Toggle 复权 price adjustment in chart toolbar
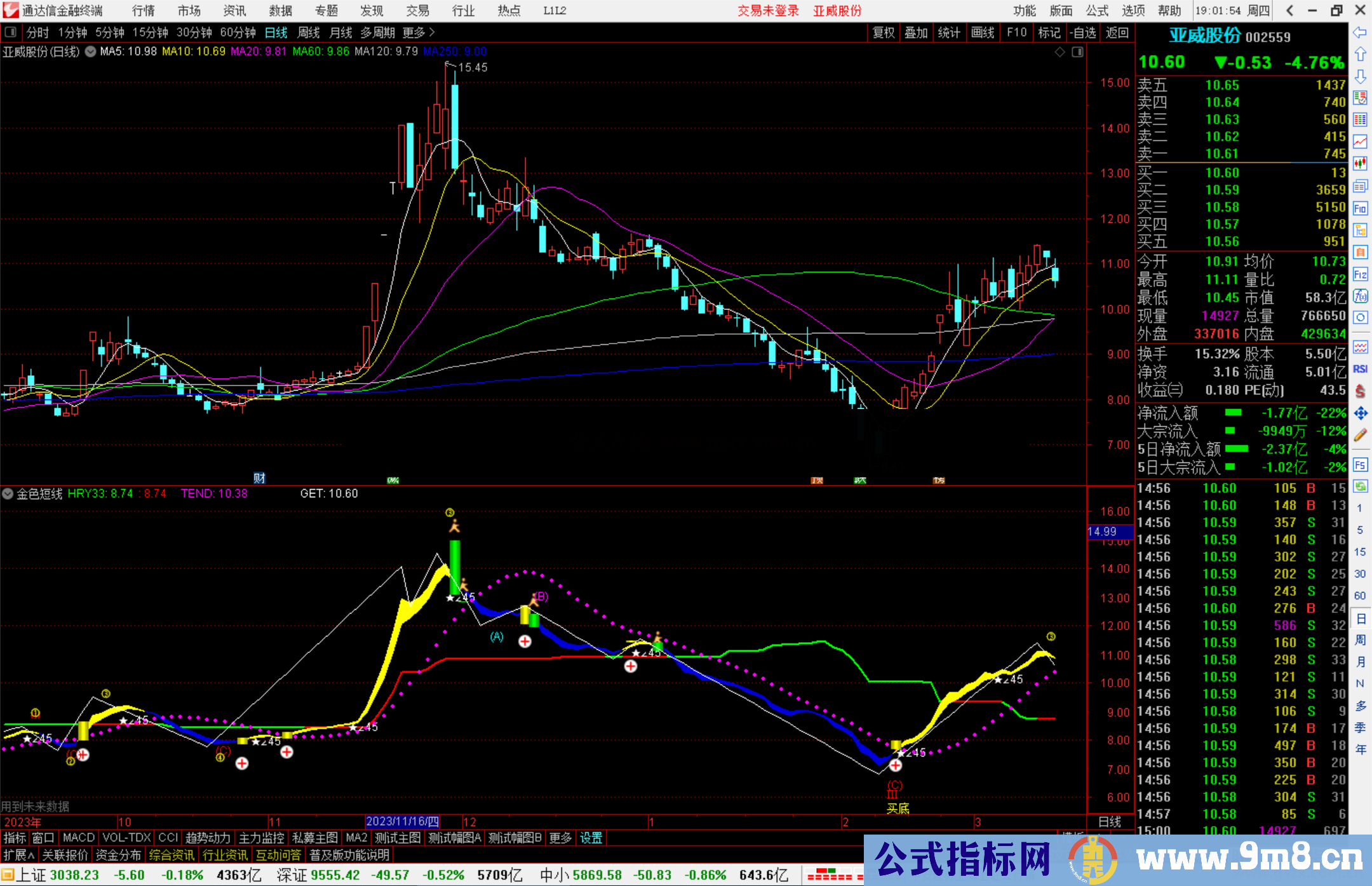This screenshot has height=886, width=1372. 883,32
